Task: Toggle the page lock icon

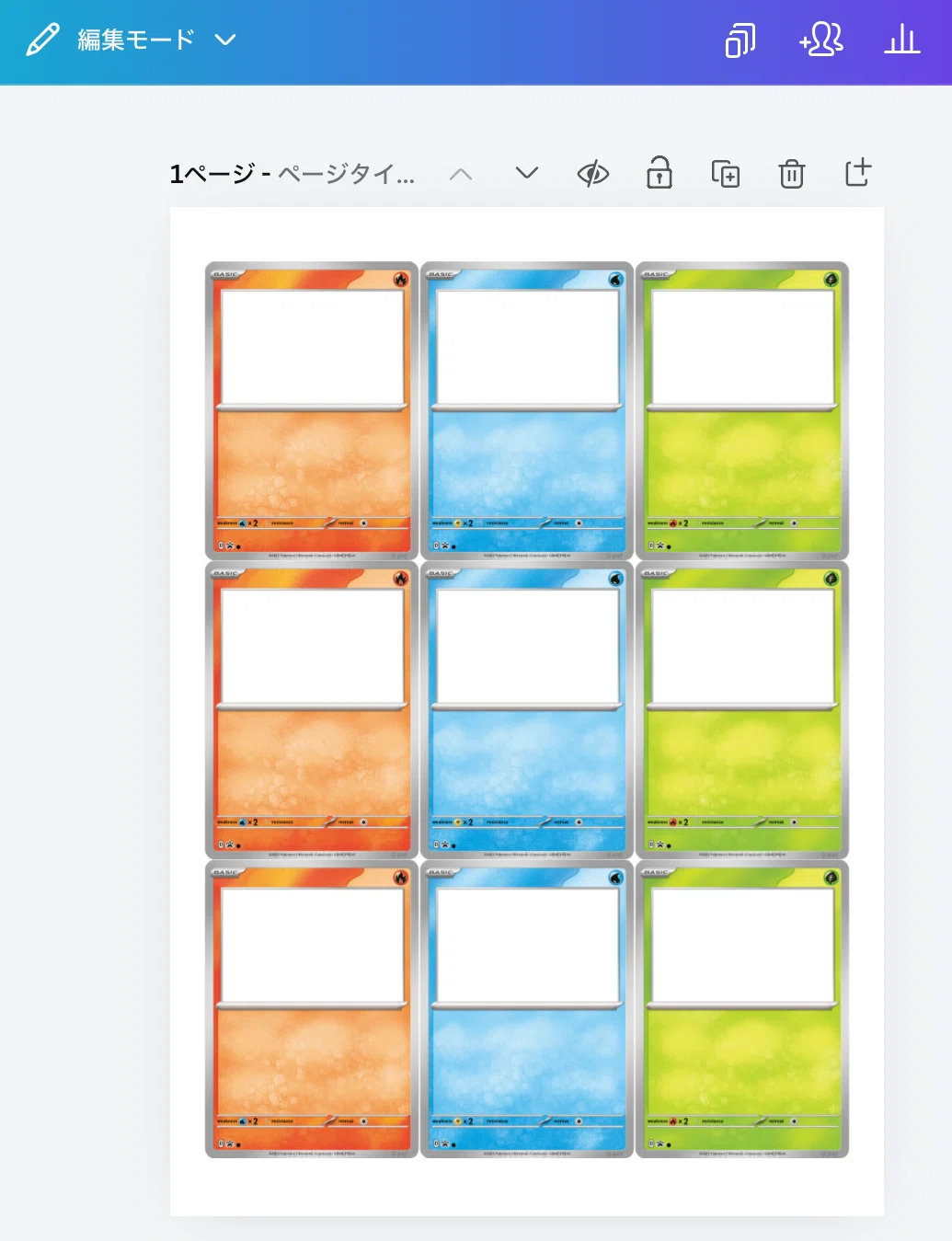Action: coord(660,172)
